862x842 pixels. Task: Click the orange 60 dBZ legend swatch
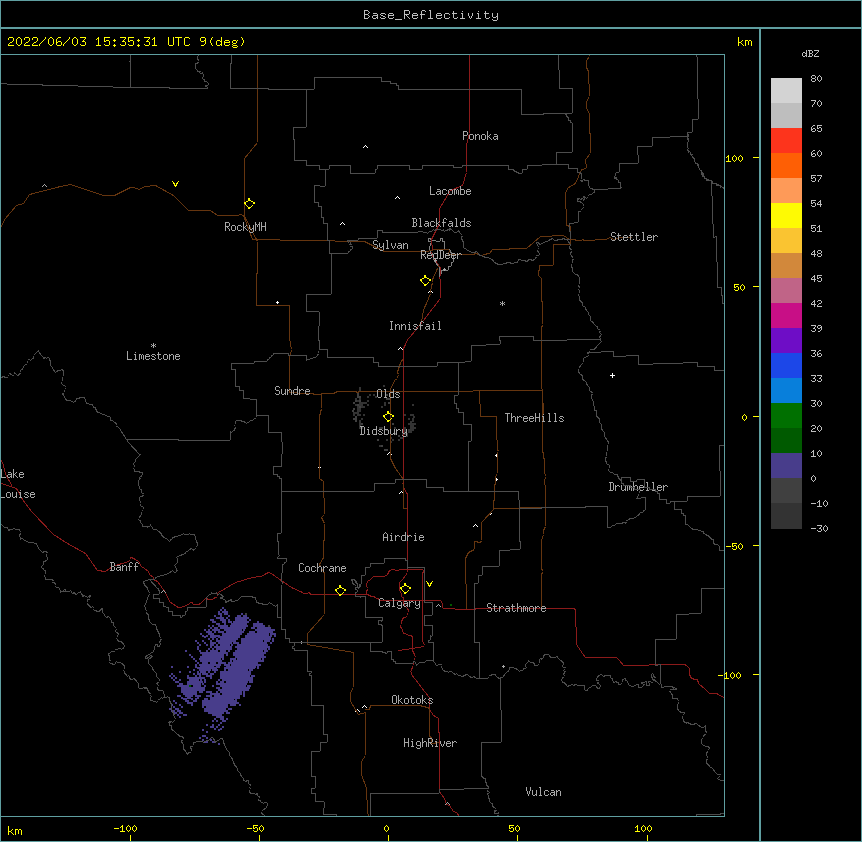(786, 166)
